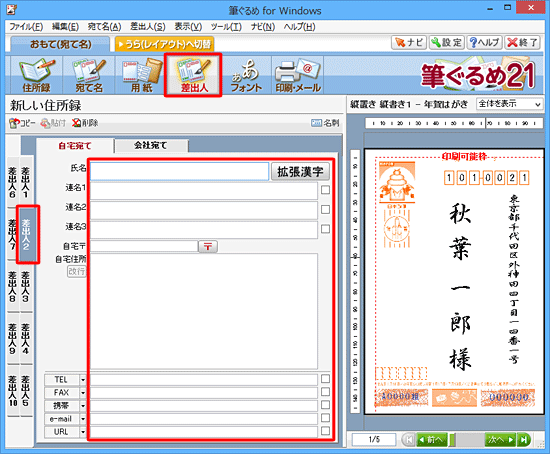Open the FAX field type dropdown
The width and height of the screenshot is (550, 454).
pyautogui.click(x=83, y=393)
